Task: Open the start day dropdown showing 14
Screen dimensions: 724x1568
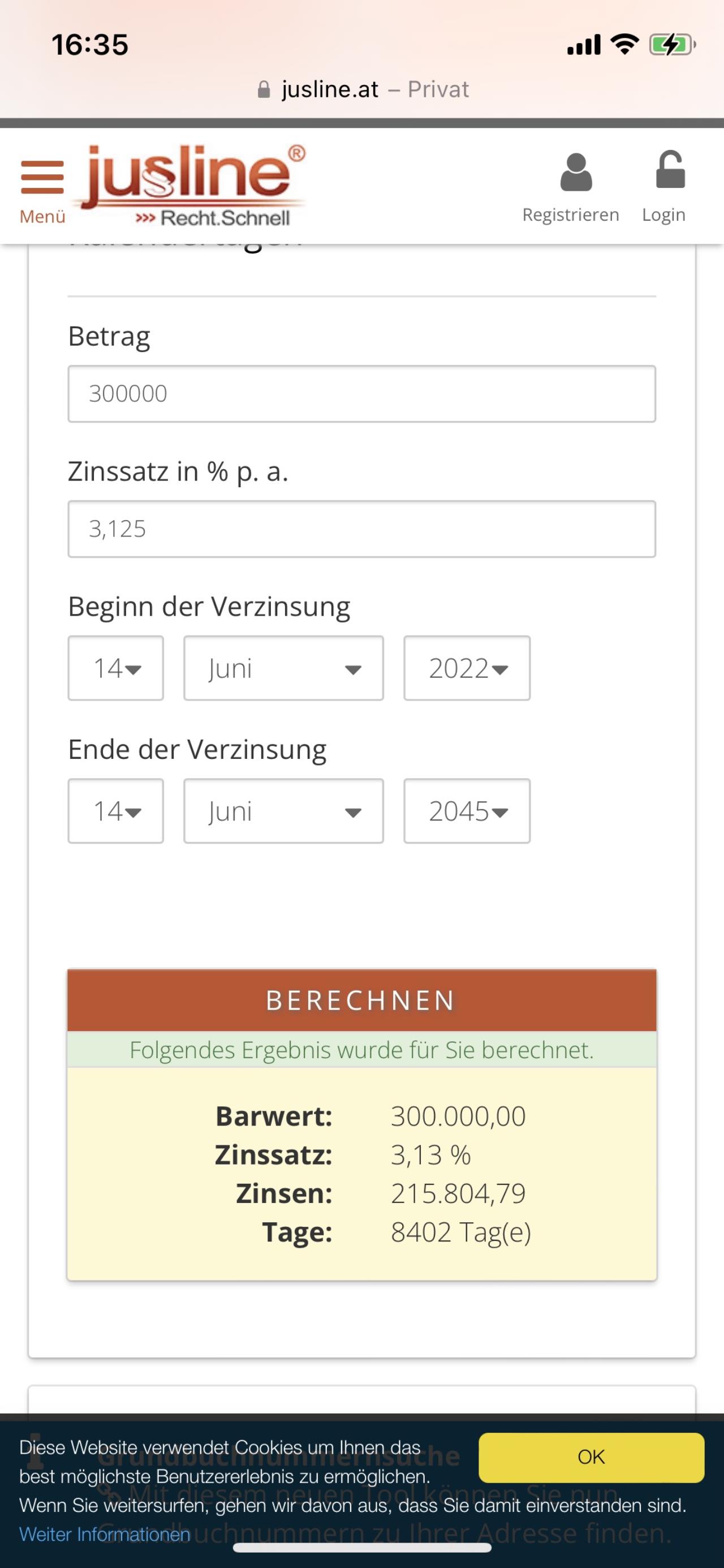Action: 115,668
